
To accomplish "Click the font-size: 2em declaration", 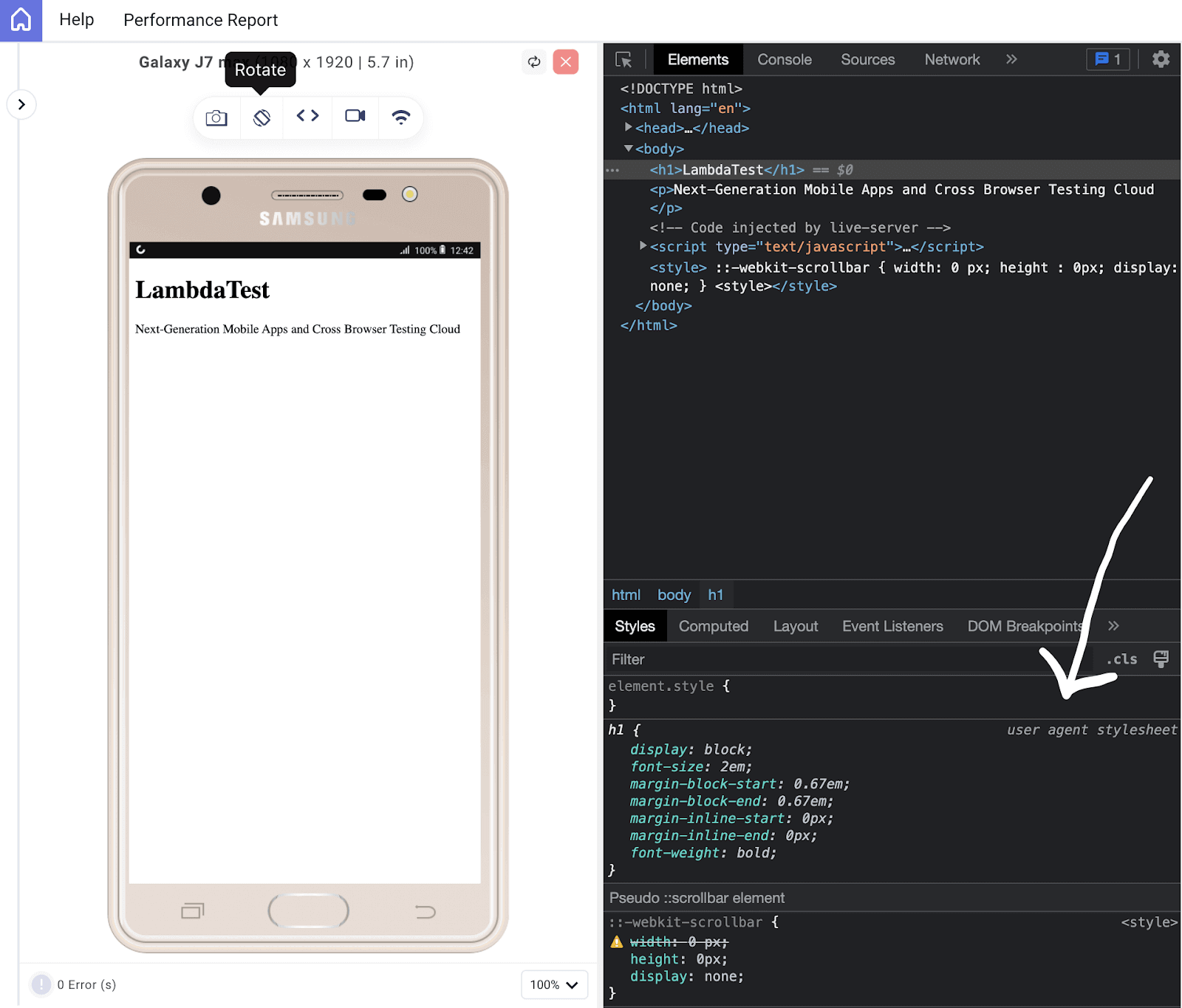I will pos(691,766).
